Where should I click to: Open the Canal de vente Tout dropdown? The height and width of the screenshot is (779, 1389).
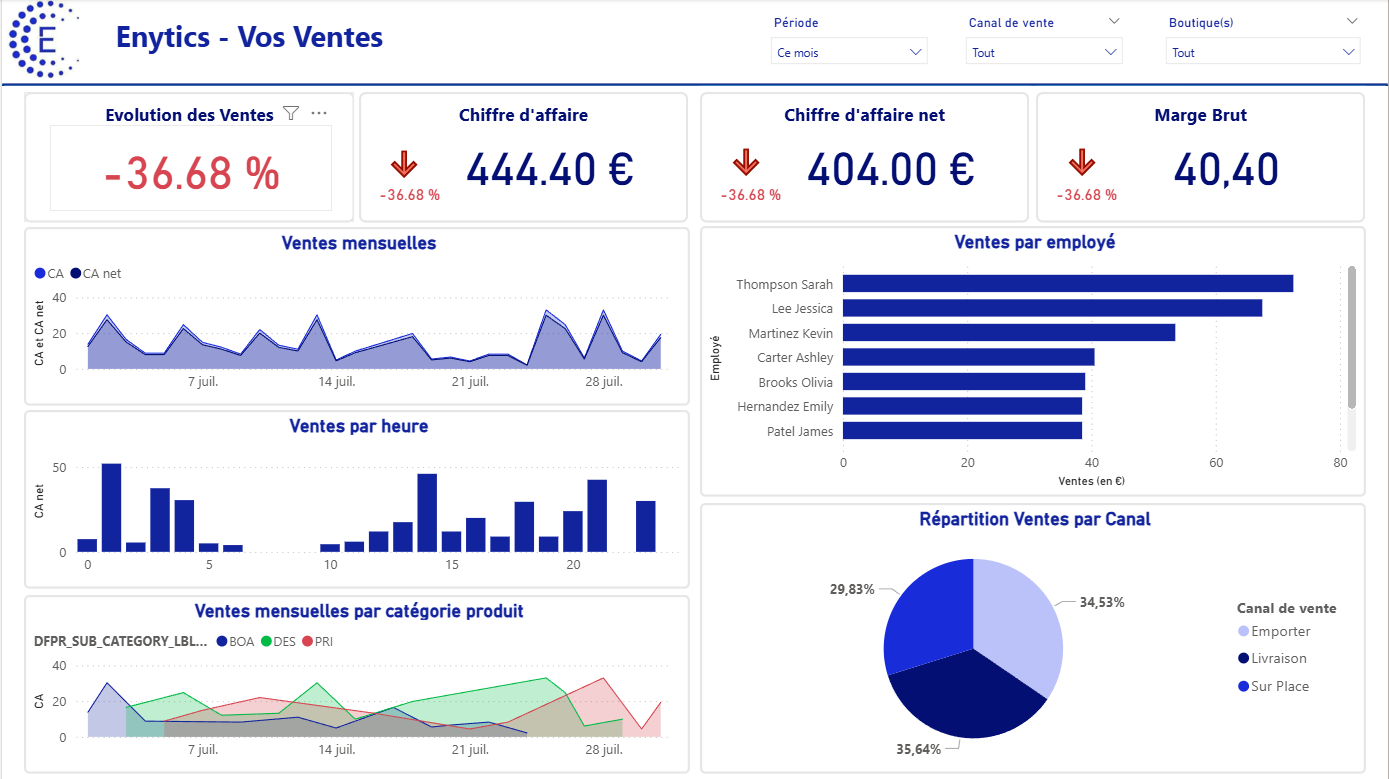tap(1044, 52)
